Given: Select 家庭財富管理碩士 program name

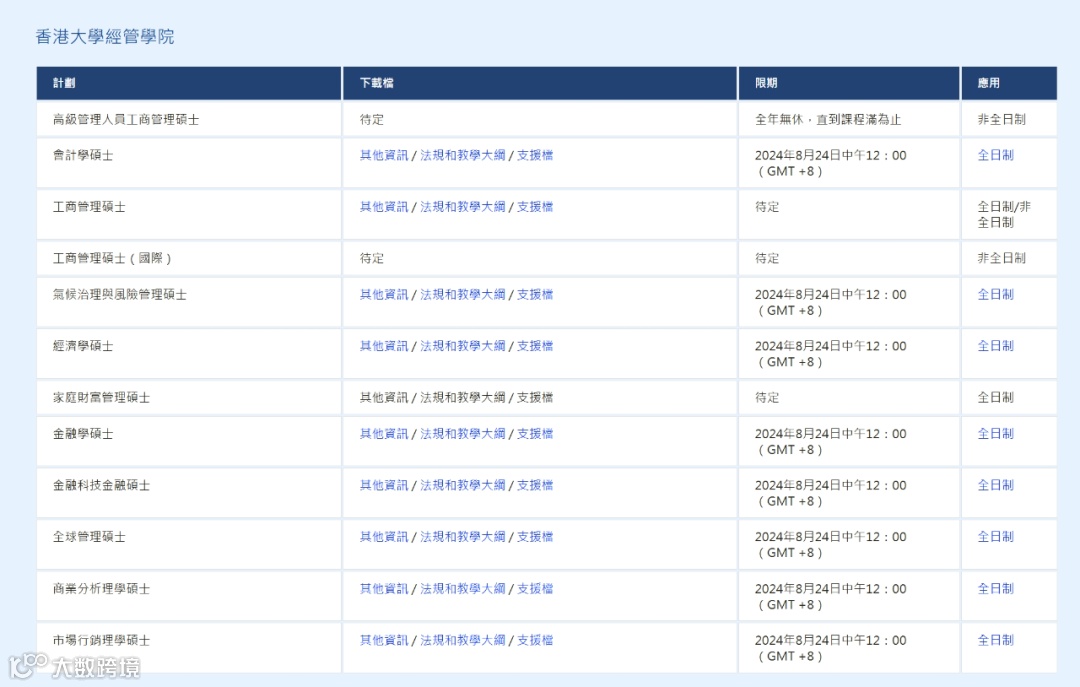Looking at the screenshot, I should (x=101, y=398).
